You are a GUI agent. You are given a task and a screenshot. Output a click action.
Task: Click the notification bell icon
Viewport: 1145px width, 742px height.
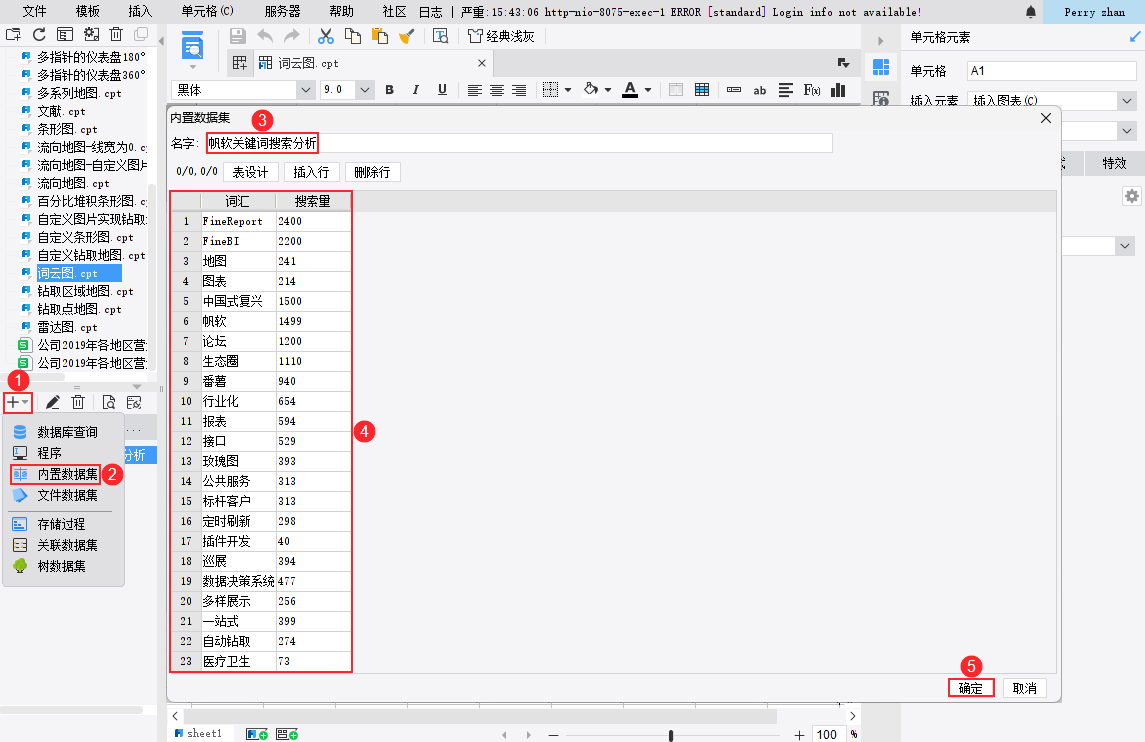(1030, 12)
